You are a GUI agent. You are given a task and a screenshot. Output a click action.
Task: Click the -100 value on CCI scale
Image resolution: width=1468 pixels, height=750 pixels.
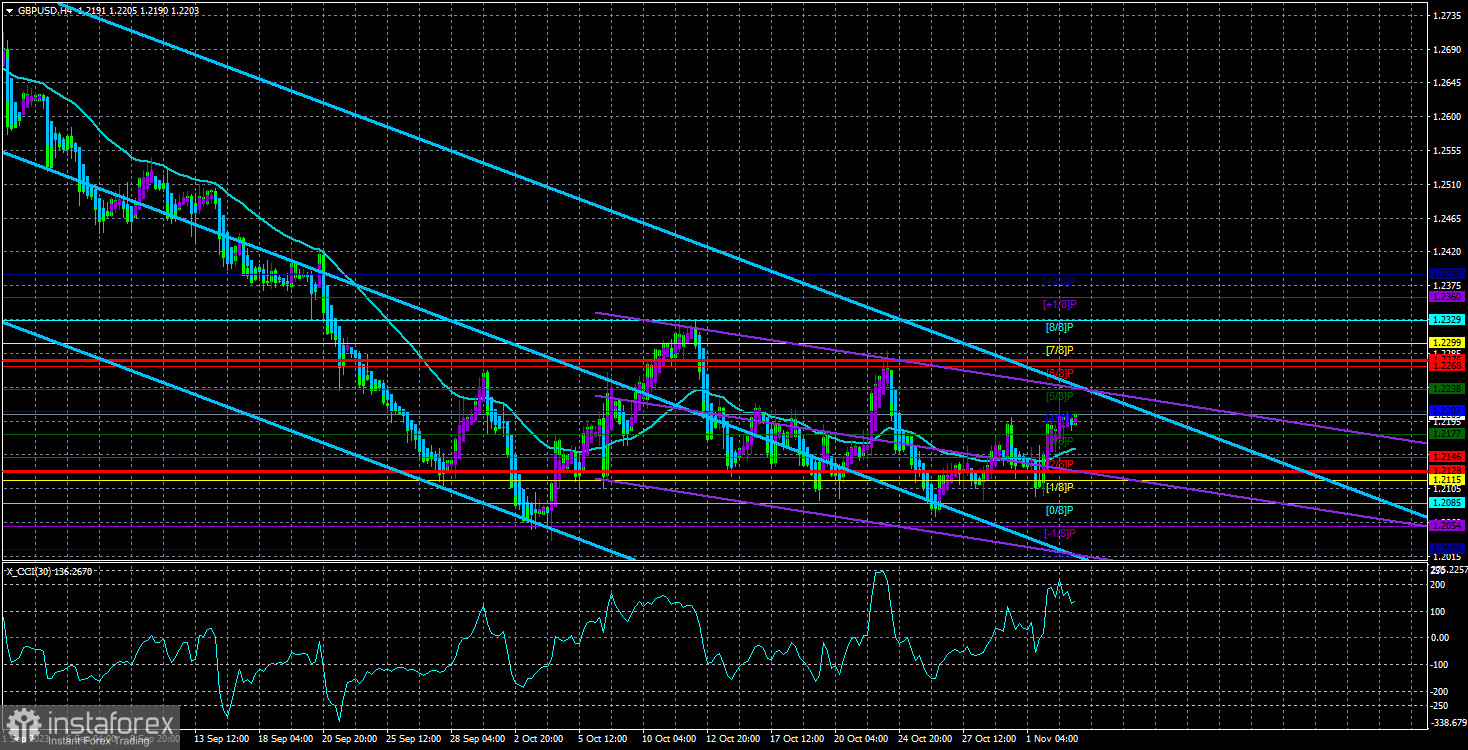point(1441,664)
